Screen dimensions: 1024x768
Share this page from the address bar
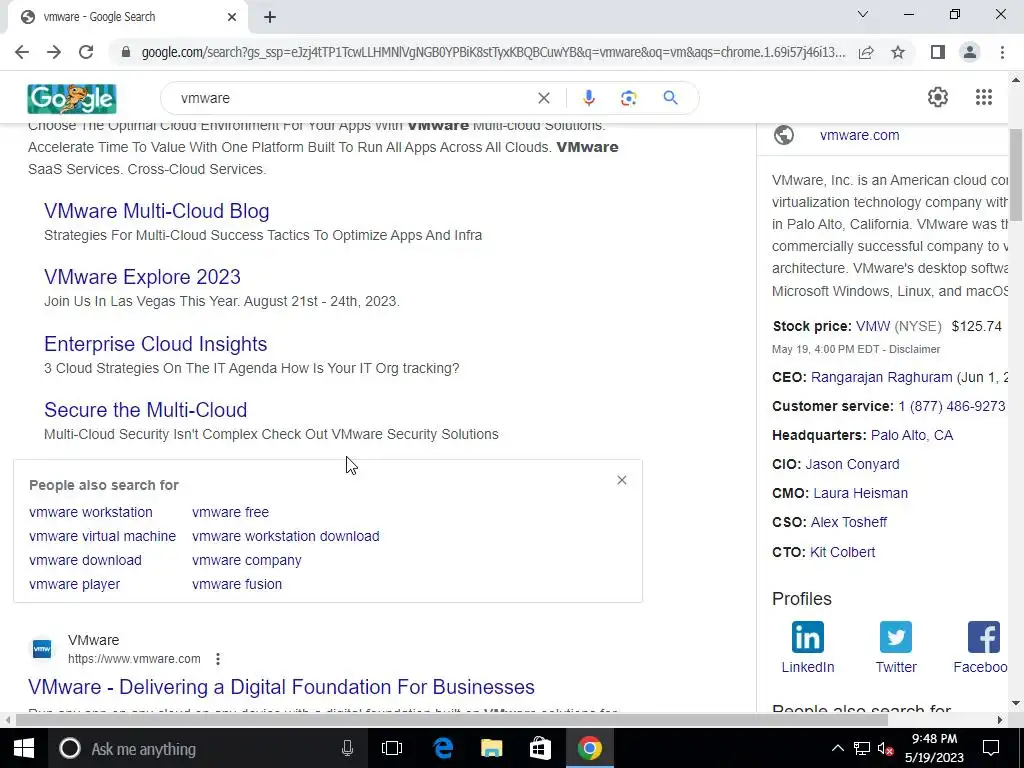pos(866,52)
